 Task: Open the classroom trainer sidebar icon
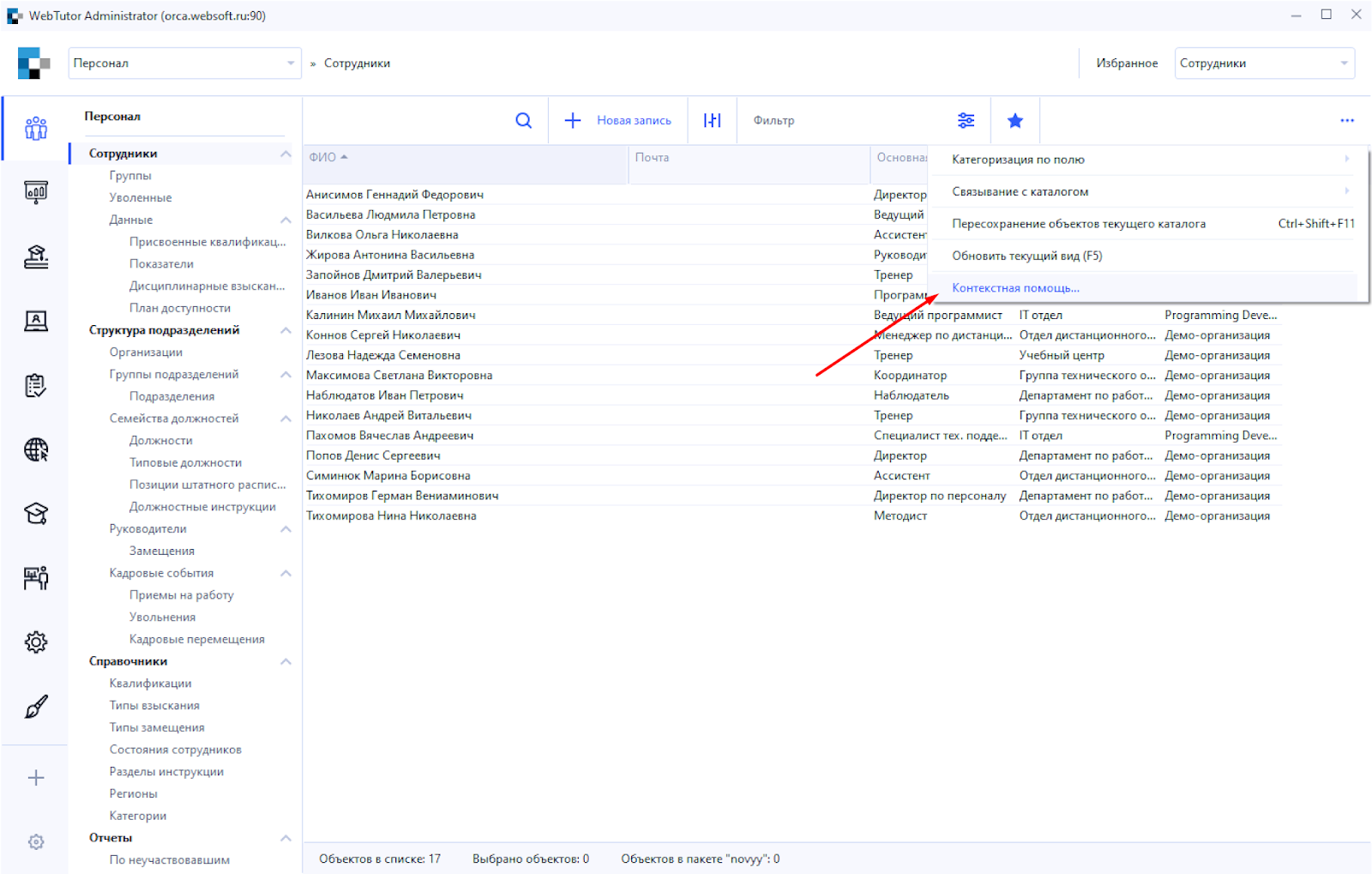(36, 578)
